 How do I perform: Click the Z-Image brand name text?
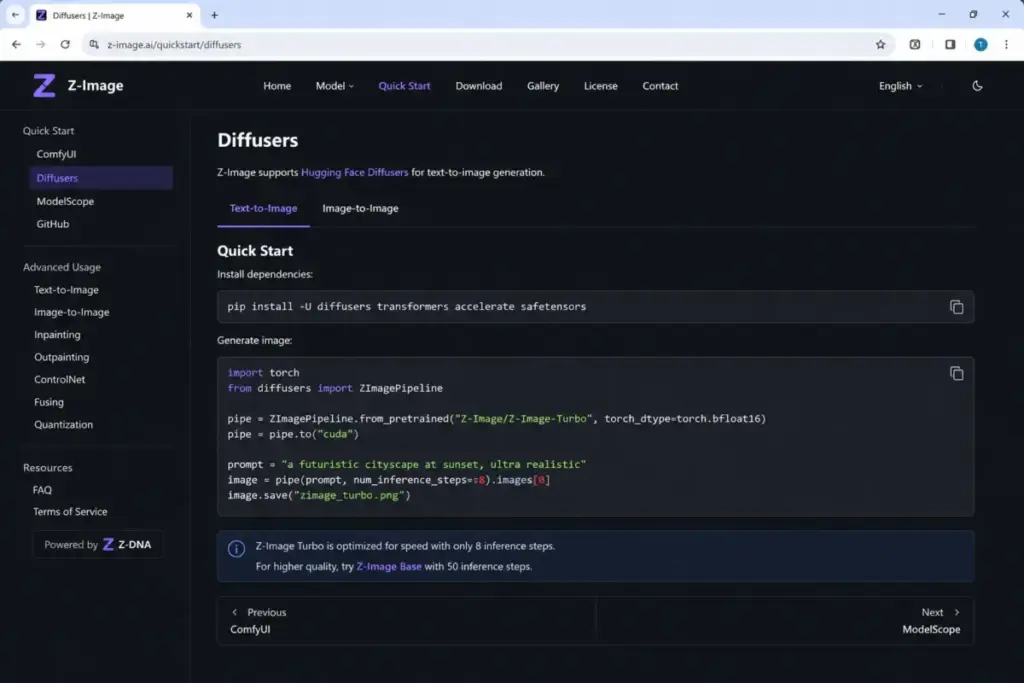point(95,86)
